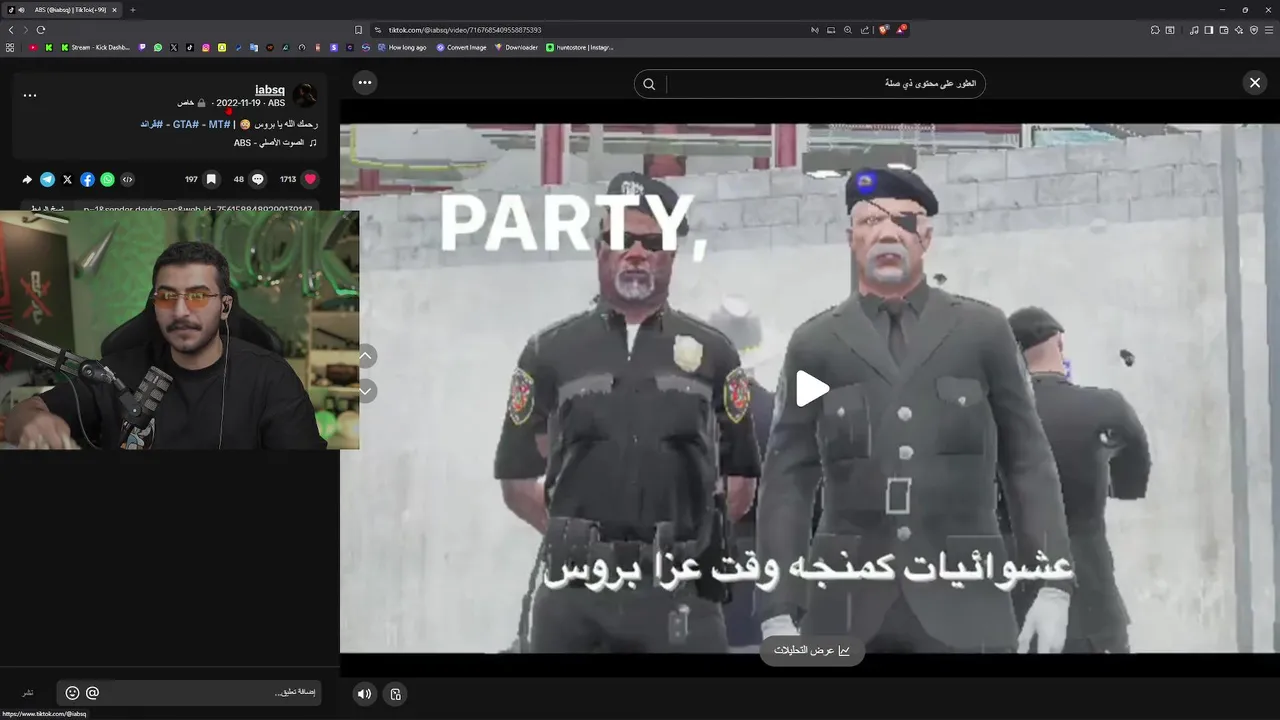Open the Brave Shields lion icon
Image resolution: width=1280 pixels, height=720 pixels.
pyautogui.click(x=884, y=30)
